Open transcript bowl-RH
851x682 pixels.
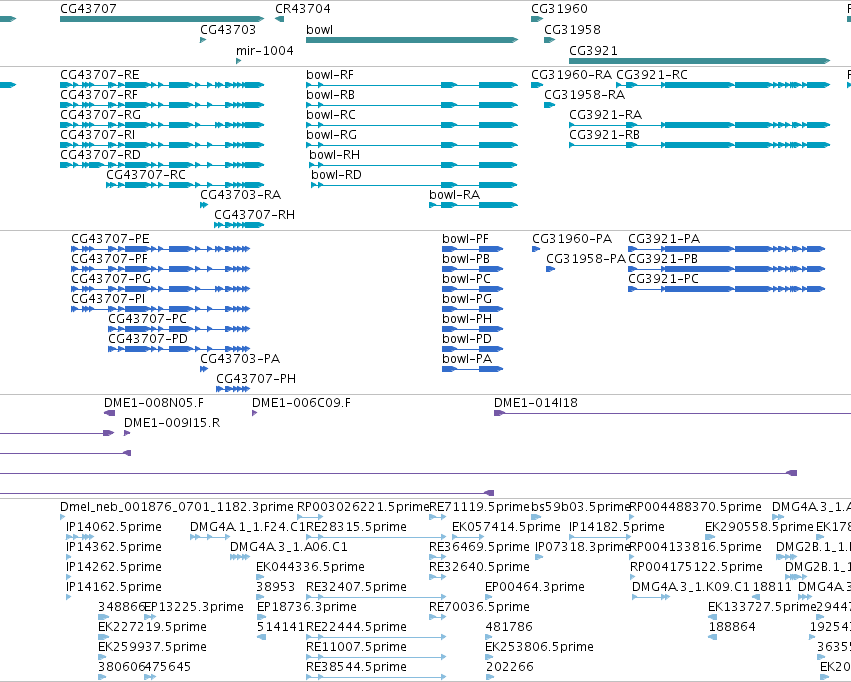coord(412,165)
